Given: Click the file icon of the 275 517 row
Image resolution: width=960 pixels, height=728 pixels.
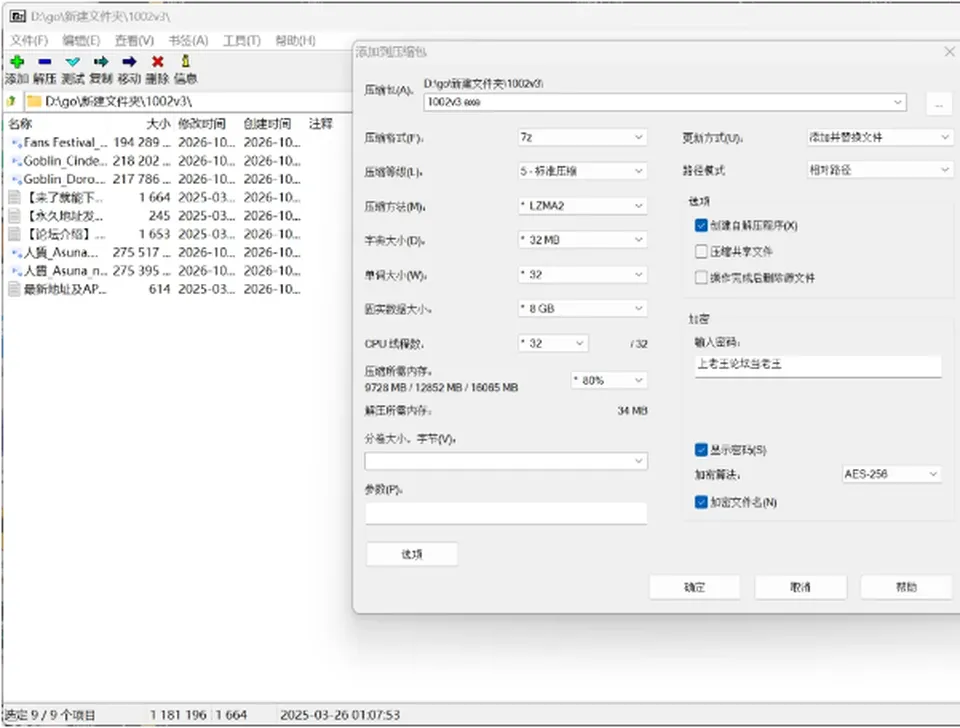Looking at the screenshot, I should (x=17, y=253).
